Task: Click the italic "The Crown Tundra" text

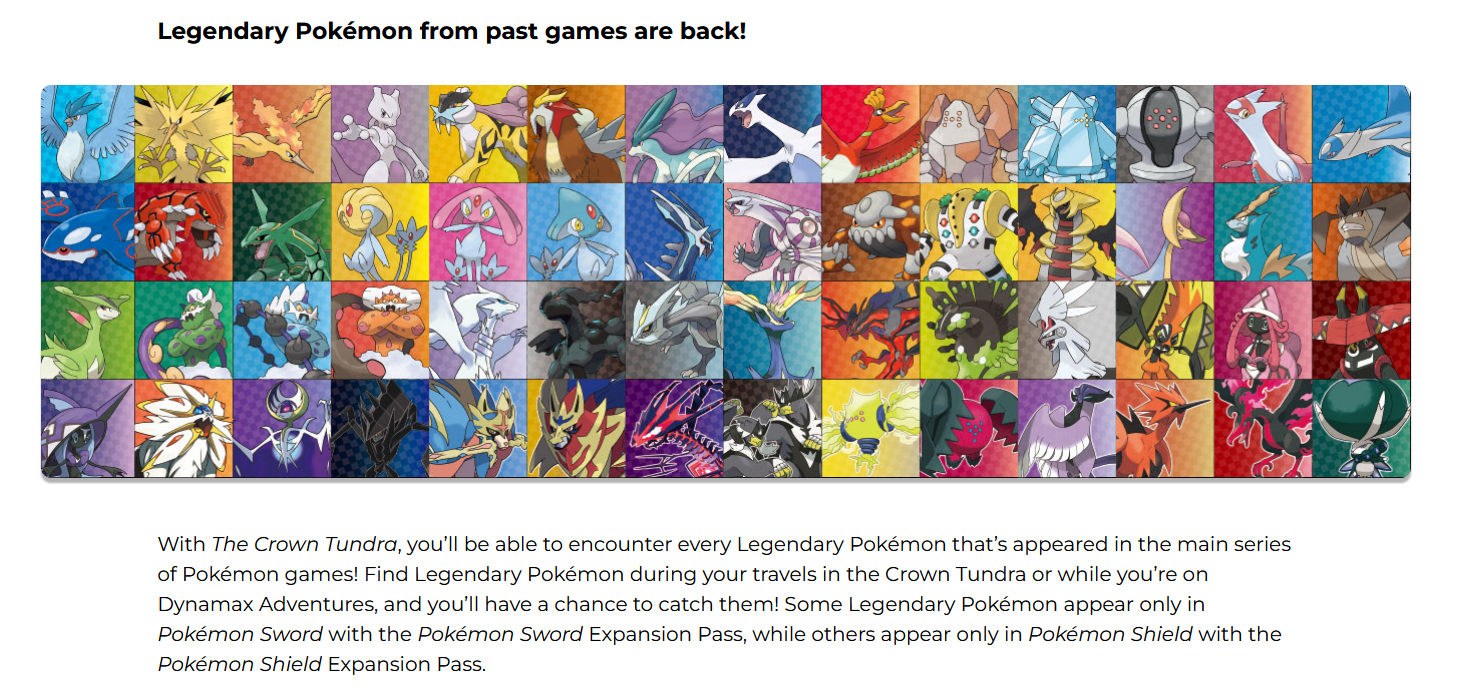Action: (304, 545)
